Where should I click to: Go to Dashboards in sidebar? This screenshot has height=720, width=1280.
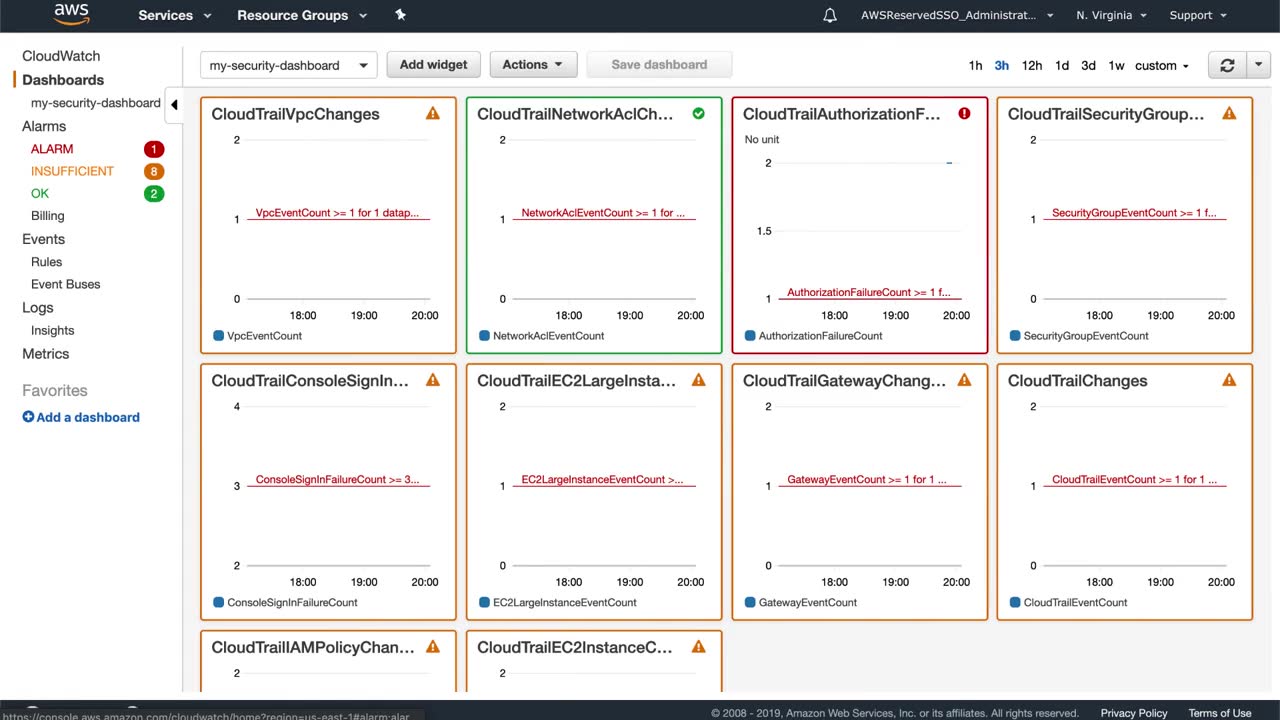(63, 80)
